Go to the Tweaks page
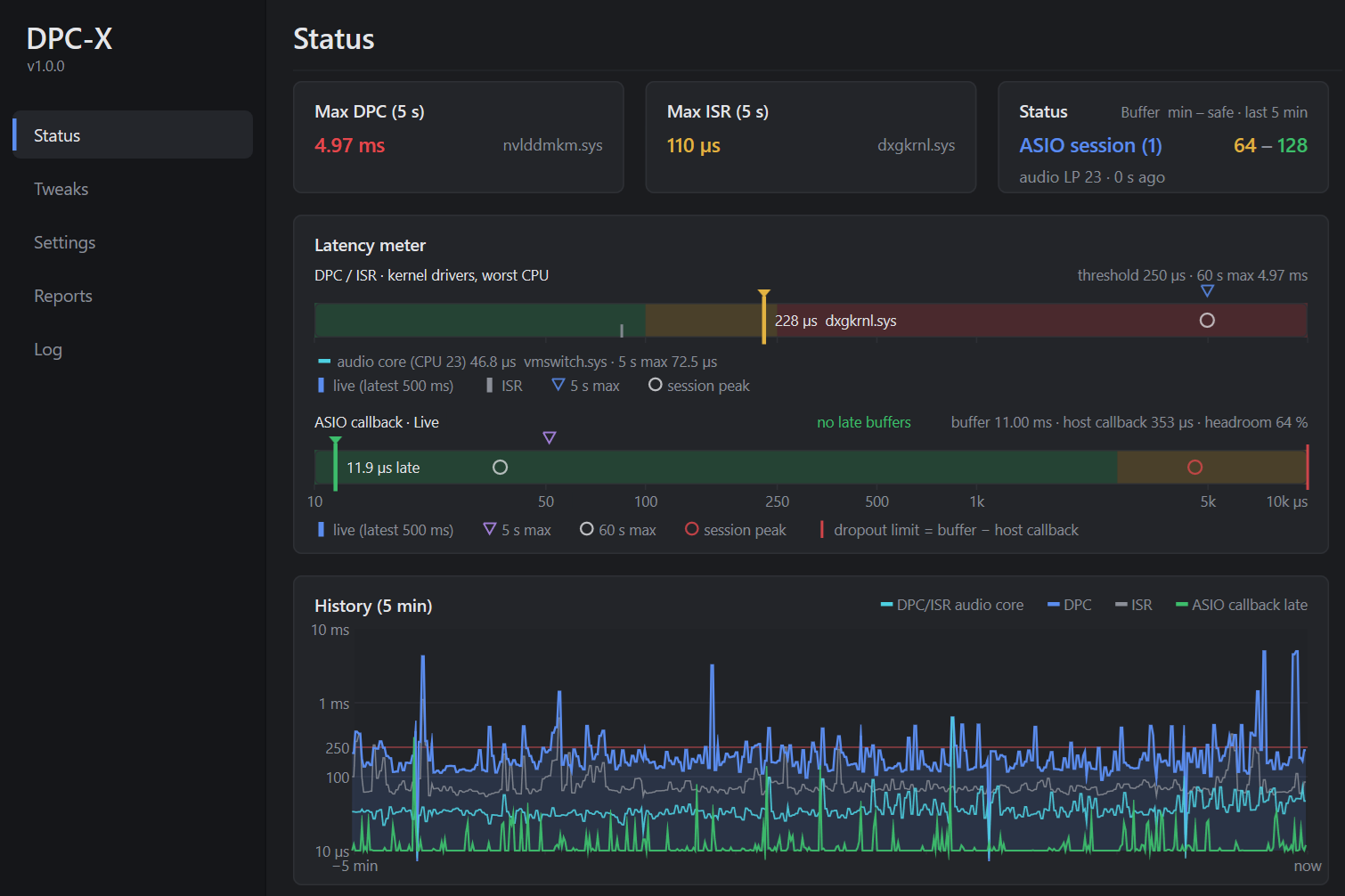Screen dimensions: 1345x896 133,189
